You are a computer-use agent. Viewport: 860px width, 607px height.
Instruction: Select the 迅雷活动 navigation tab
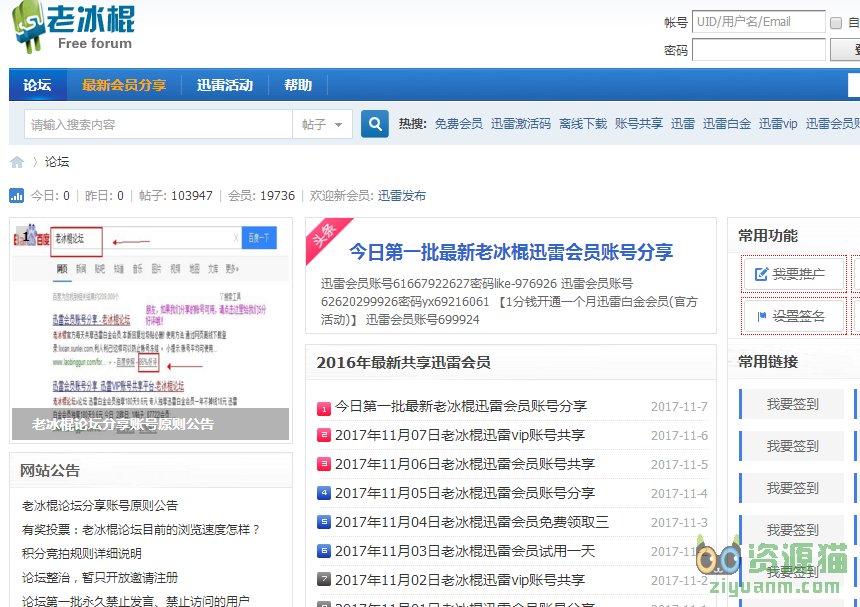[225, 85]
